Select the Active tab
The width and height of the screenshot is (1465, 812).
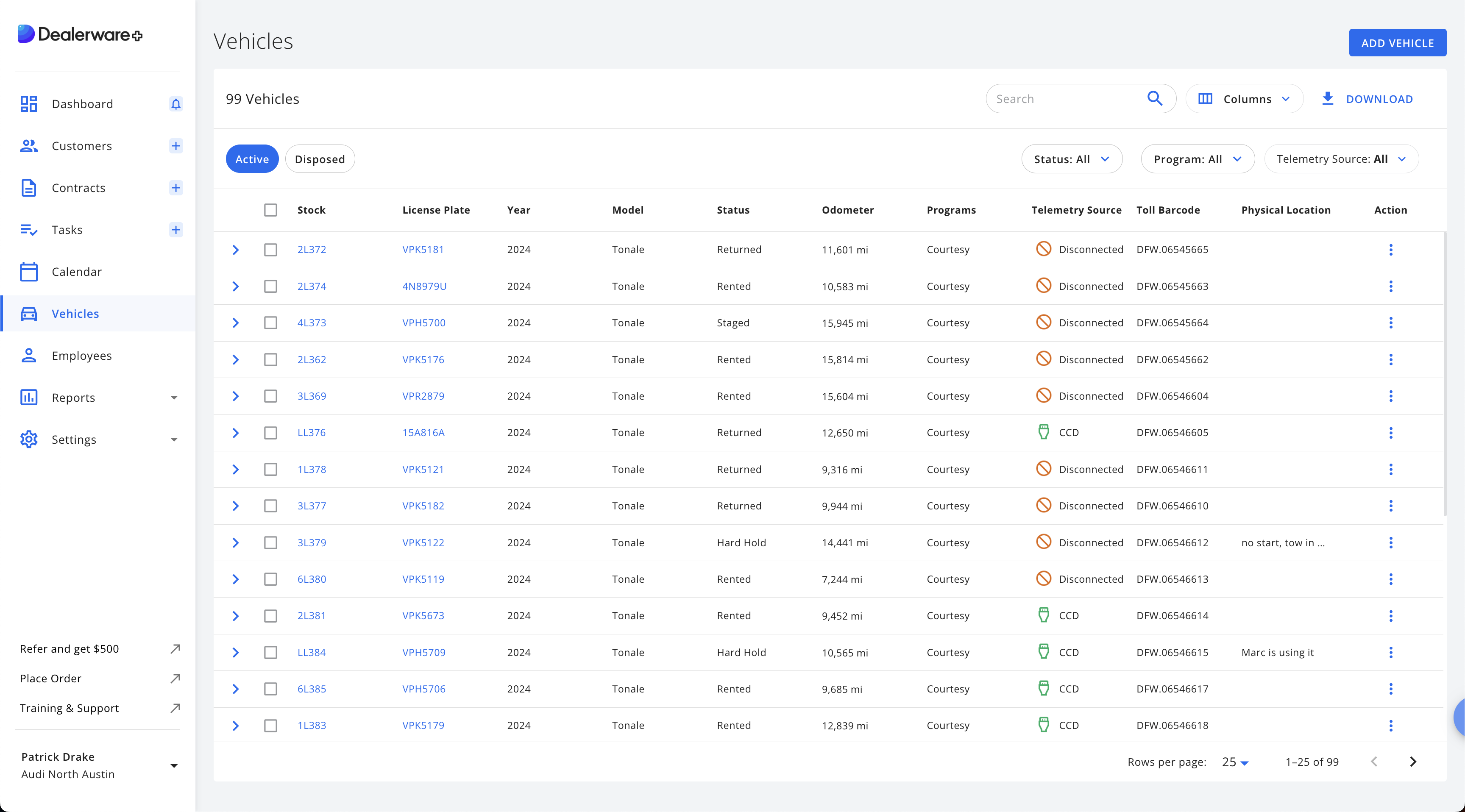click(x=252, y=159)
